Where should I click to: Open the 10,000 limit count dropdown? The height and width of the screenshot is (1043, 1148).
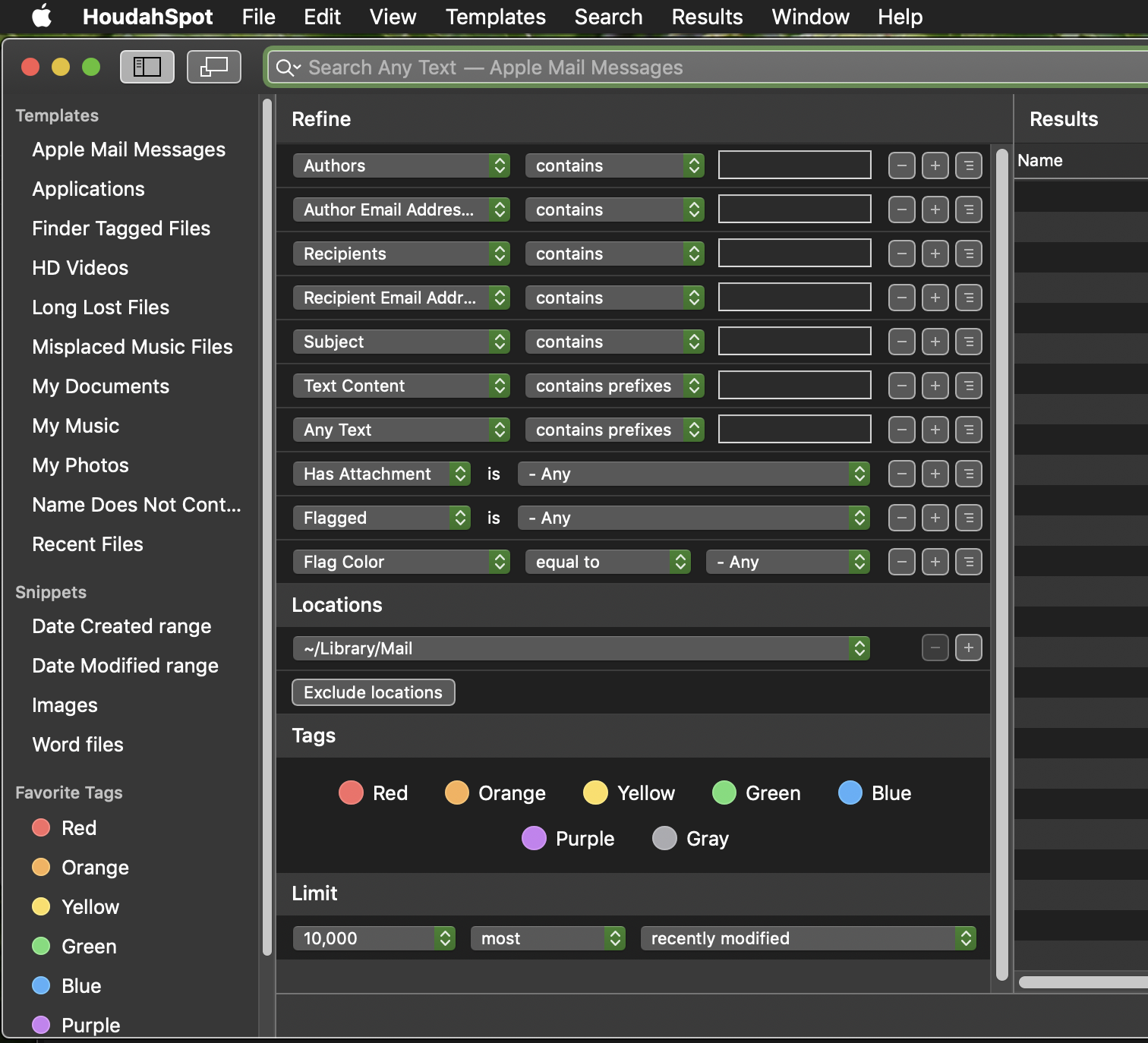(374, 938)
